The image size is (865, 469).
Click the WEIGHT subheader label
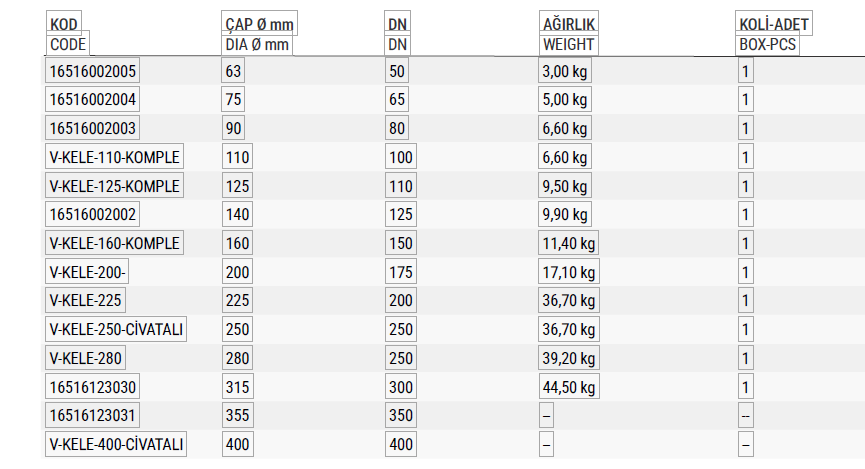pos(569,45)
